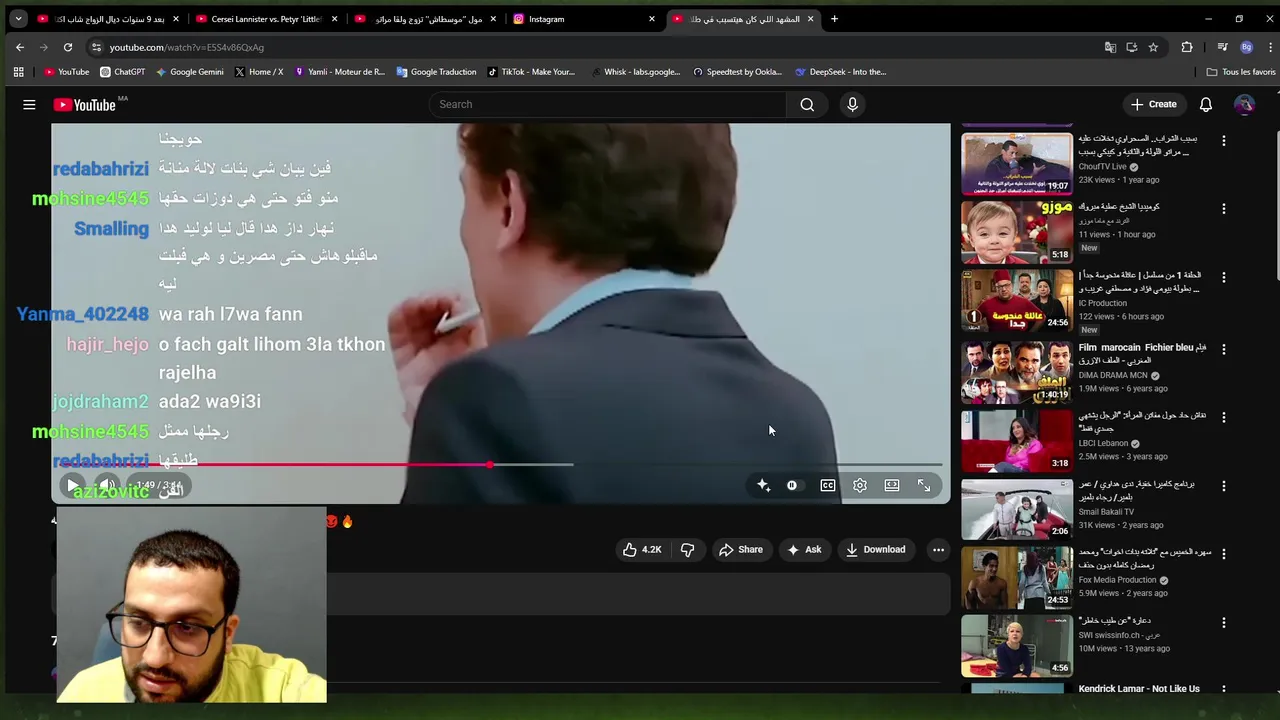Open the YouTube guide hamburger menu
Image resolution: width=1280 pixels, height=720 pixels.
(29, 104)
